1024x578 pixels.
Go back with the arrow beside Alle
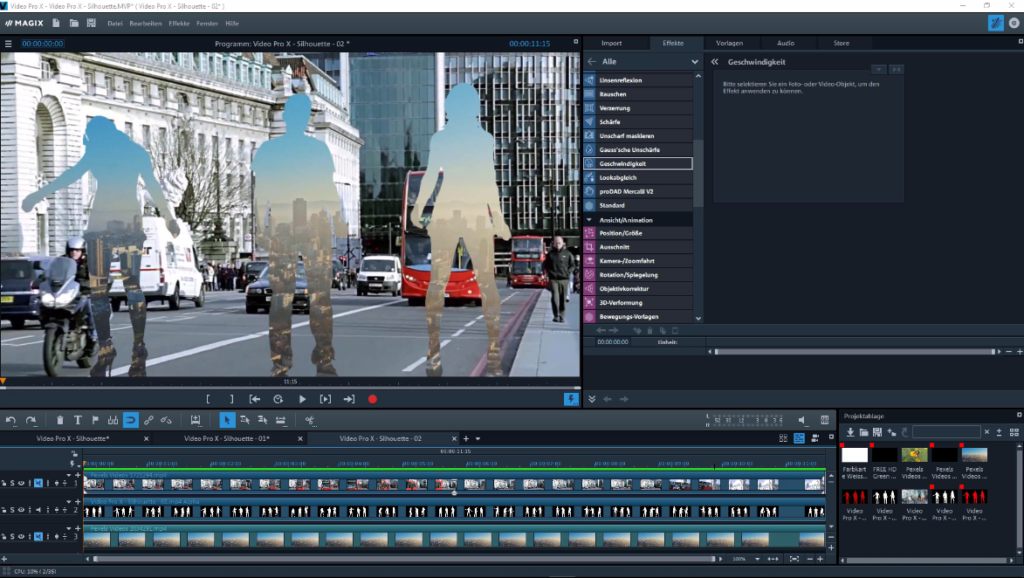click(592, 61)
